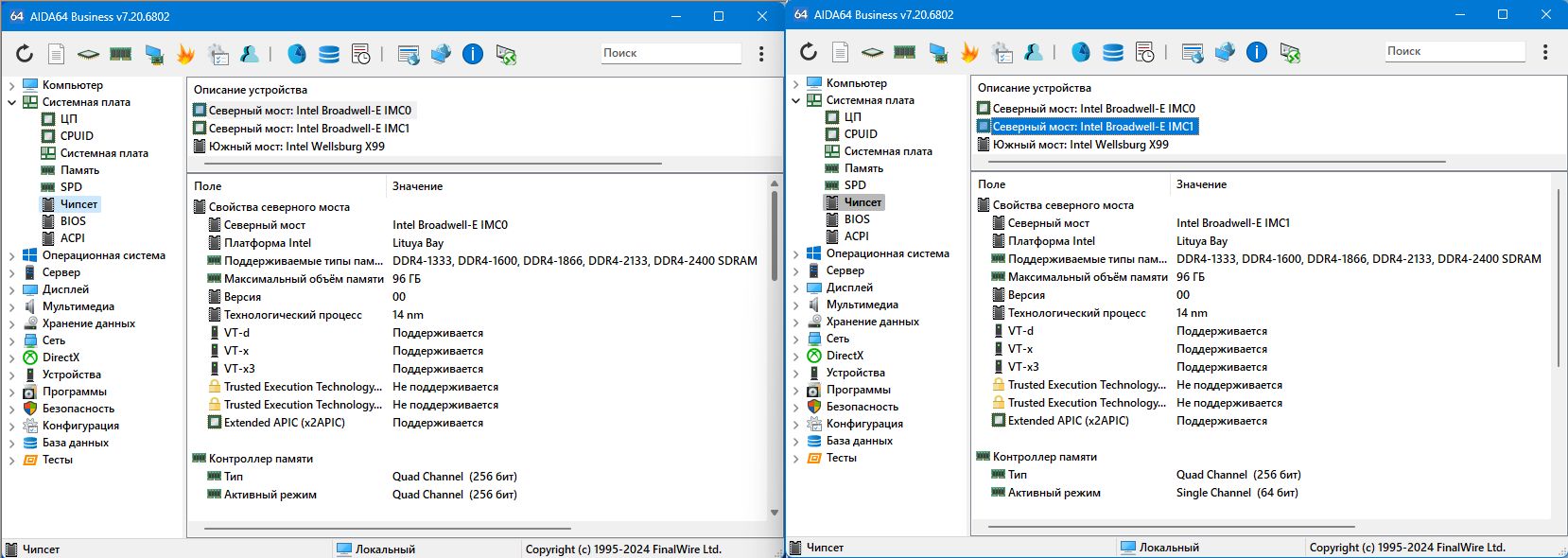Image resolution: width=1568 pixels, height=558 pixels.
Task: Select CPUID item in left window tree
Action: (x=77, y=136)
